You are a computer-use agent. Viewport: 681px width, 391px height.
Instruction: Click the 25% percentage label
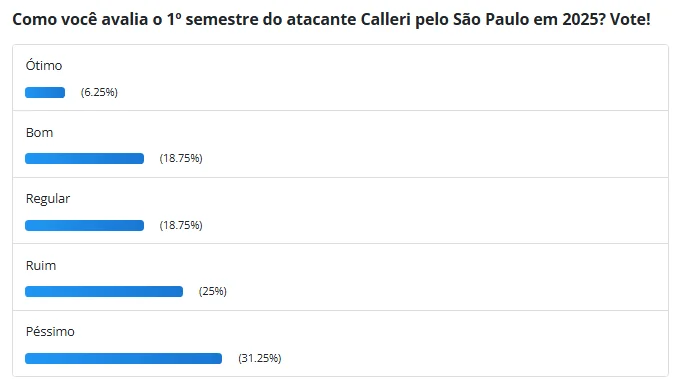[213, 291]
